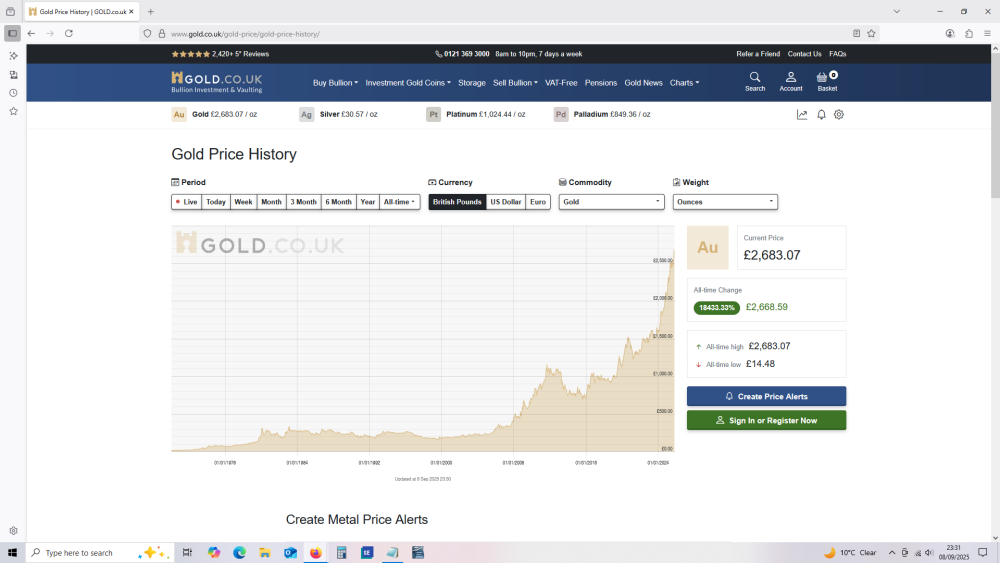The width and height of the screenshot is (1000, 563).
Task: Toggle Firefox reader view icon
Action: click(x=857, y=33)
